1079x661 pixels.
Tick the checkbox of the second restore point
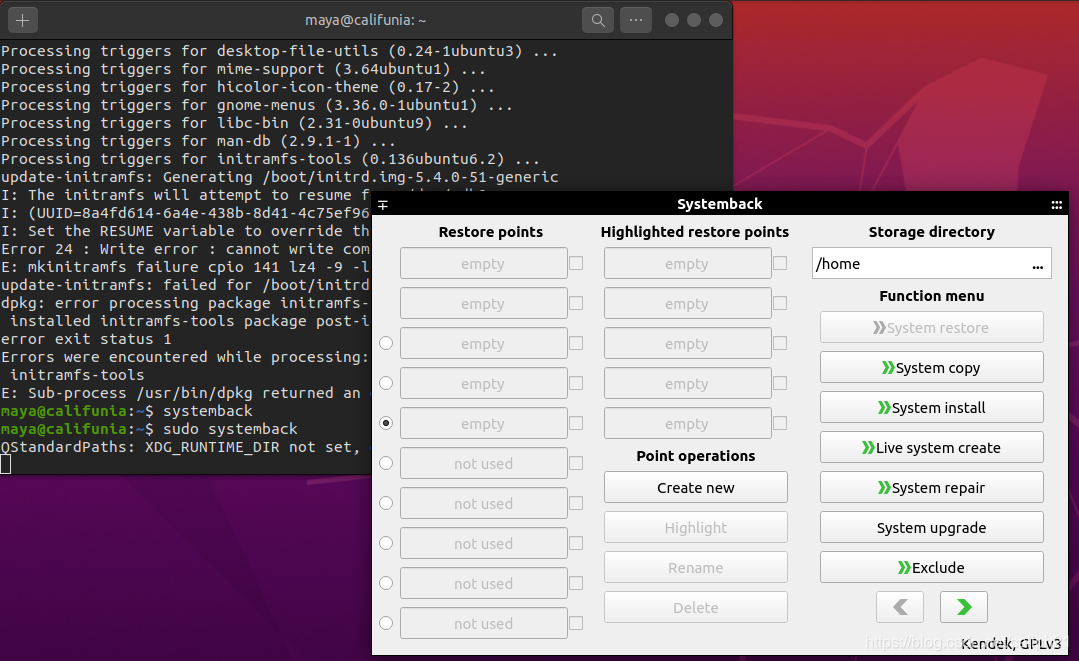[x=577, y=303]
